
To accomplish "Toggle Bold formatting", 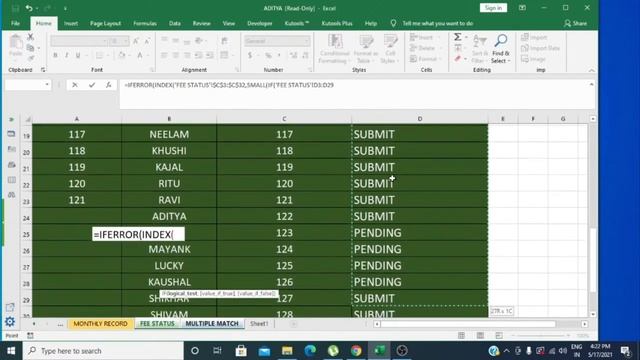I will coord(55,55).
